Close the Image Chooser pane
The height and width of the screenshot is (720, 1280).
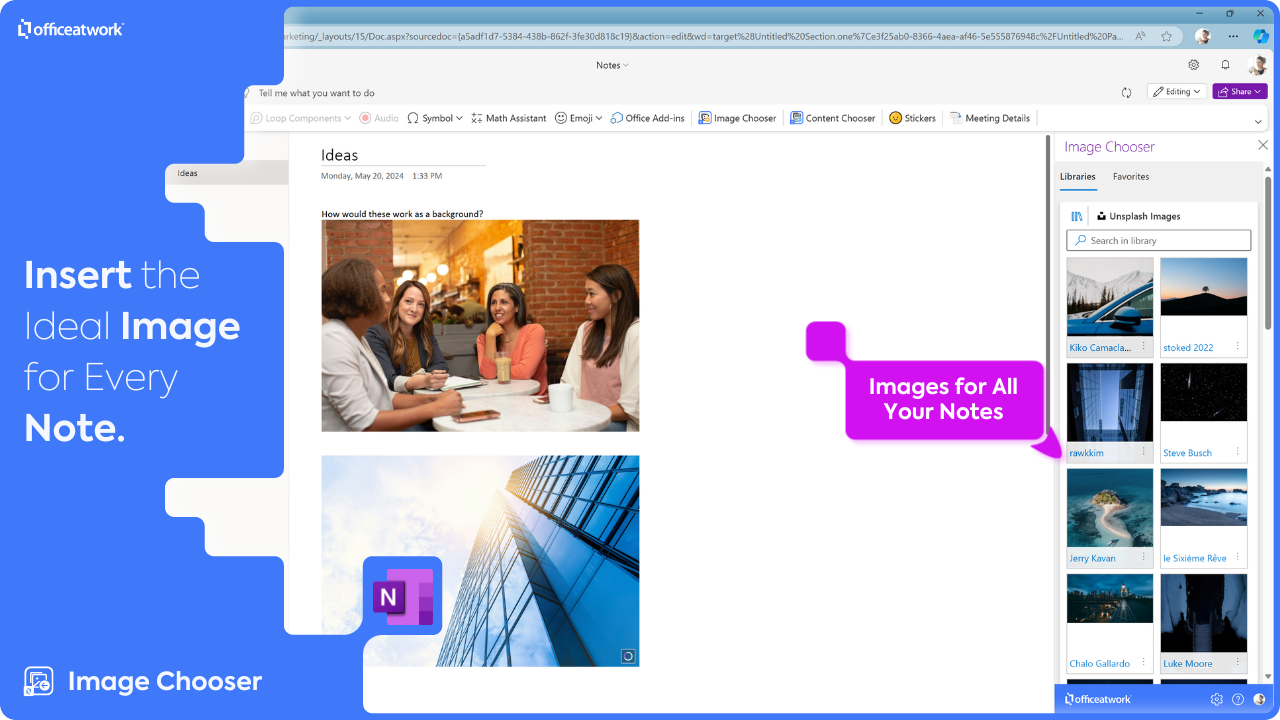click(1263, 146)
